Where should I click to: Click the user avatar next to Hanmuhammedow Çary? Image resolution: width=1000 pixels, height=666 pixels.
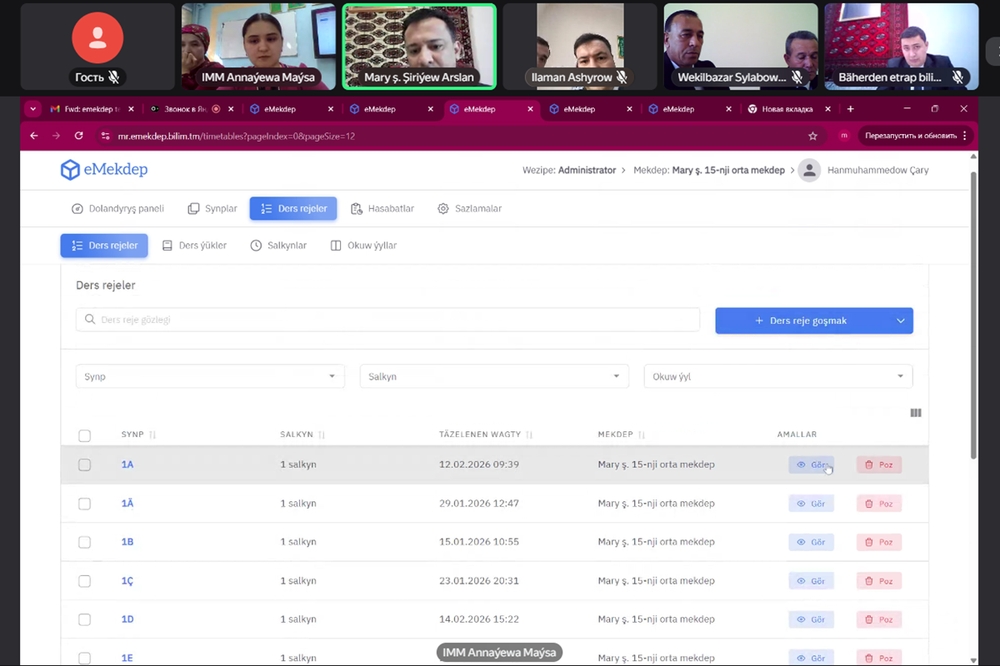809,170
